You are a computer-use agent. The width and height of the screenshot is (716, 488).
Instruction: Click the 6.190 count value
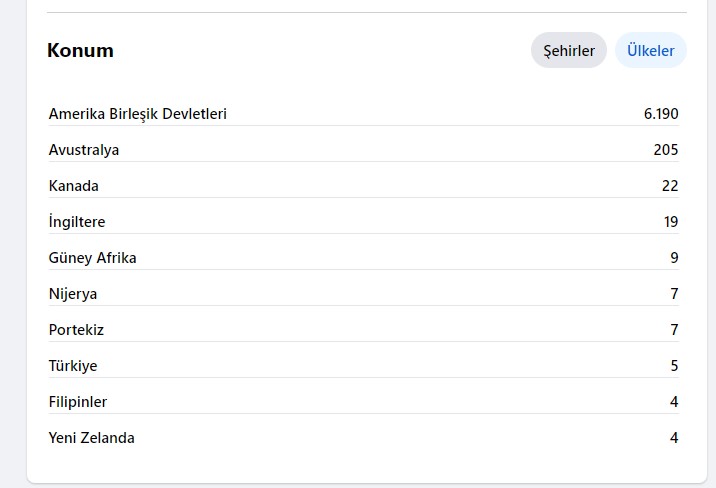661,114
